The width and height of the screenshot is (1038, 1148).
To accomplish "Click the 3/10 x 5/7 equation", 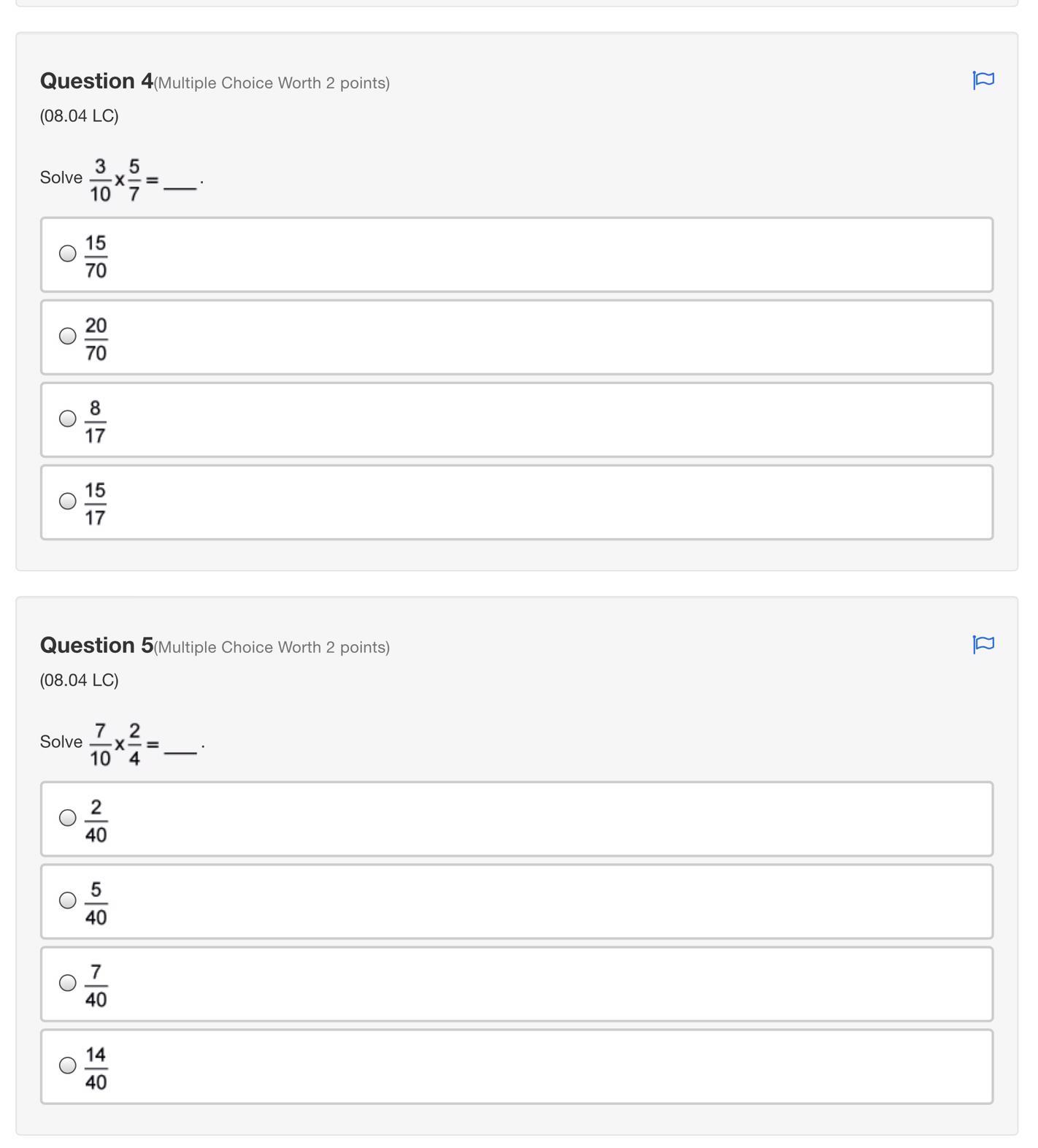I will pyautogui.click(x=123, y=179).
